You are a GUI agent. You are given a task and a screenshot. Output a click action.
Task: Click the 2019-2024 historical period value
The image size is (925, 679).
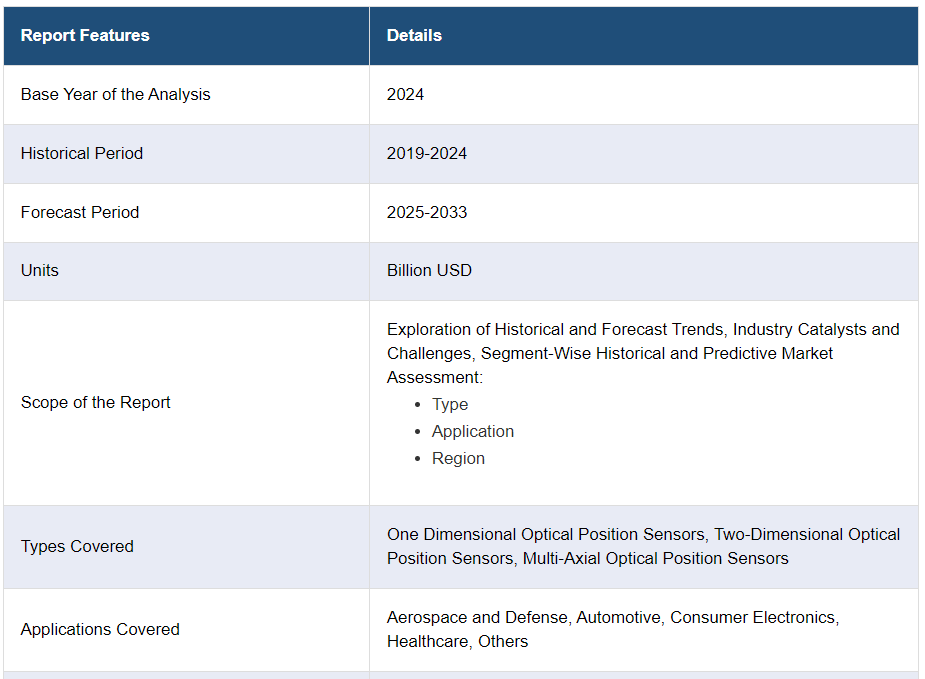click(427, 153)
